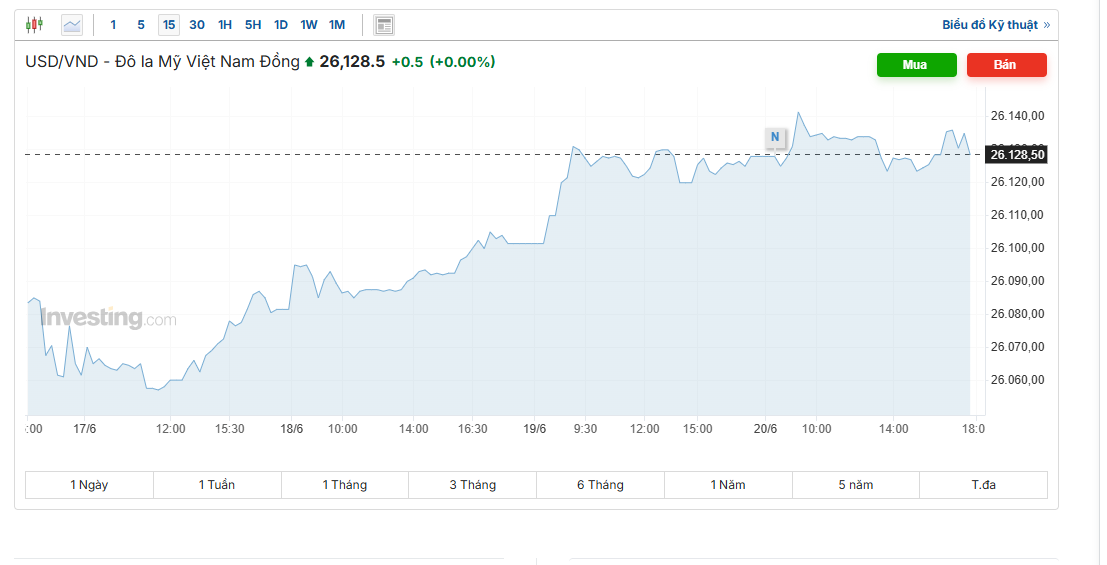Viewport: 1107px width, 565px height.
Task: Click the 26.128,50 current price label
Action: (x=1017, y=155)
